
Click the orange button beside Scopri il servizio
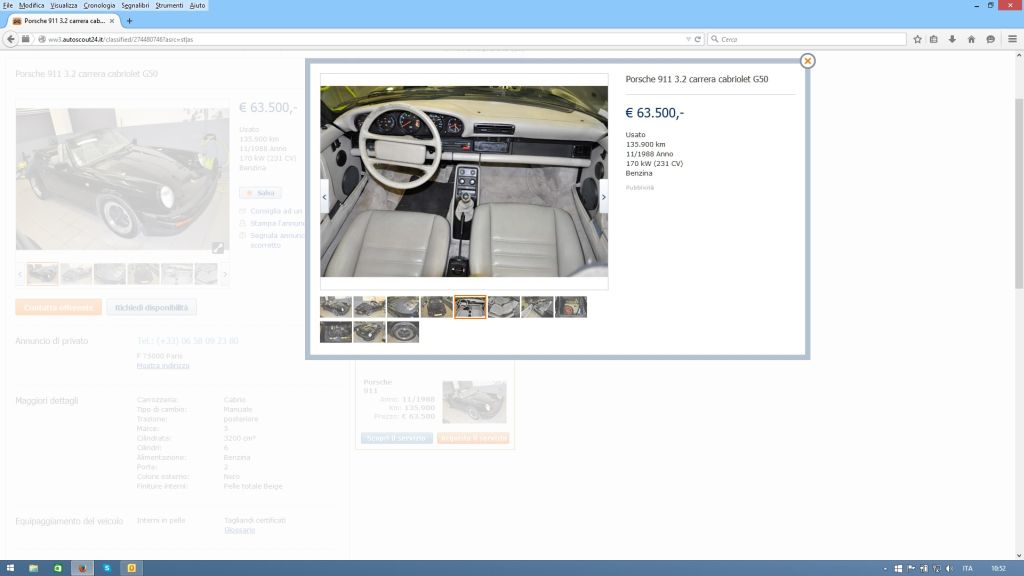click(473, 438)
